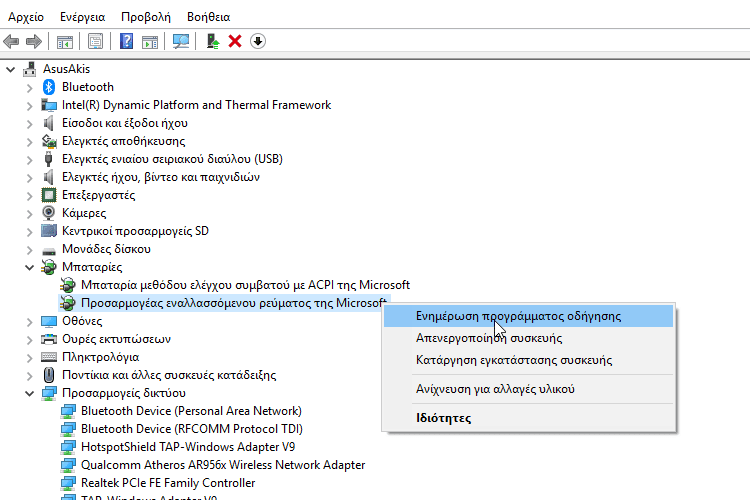Select the Ελεγκτές αποθήκευσης label
Viewport: 750px width, 500px height.
tap(123, 141)
